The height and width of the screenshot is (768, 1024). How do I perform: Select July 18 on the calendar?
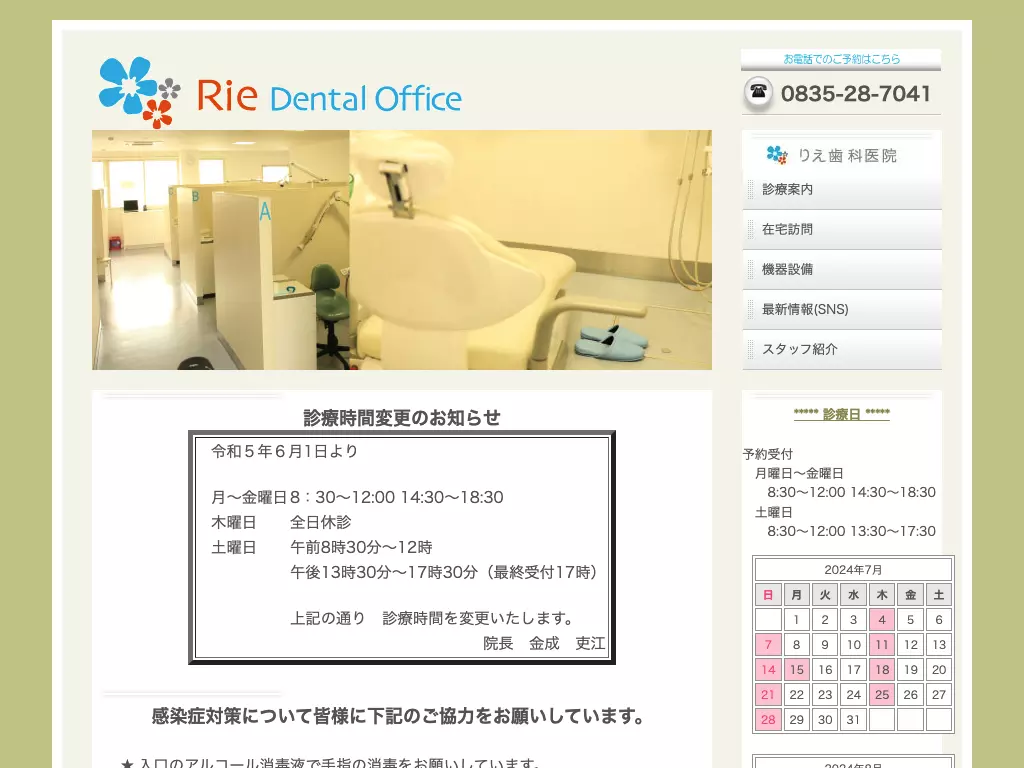(882, 669)
